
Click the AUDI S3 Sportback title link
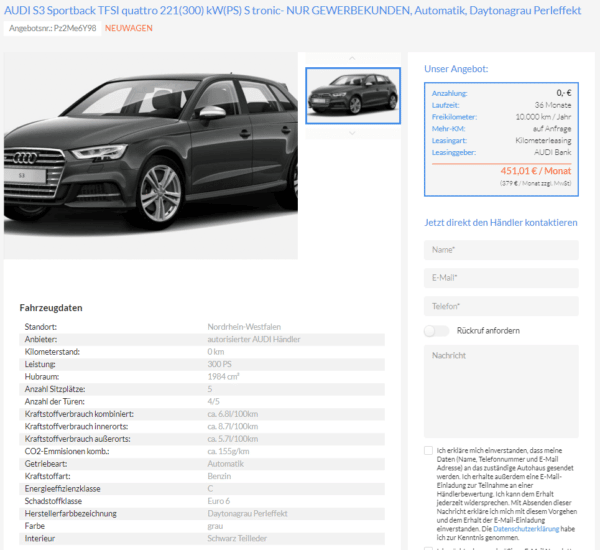[292, 10]
